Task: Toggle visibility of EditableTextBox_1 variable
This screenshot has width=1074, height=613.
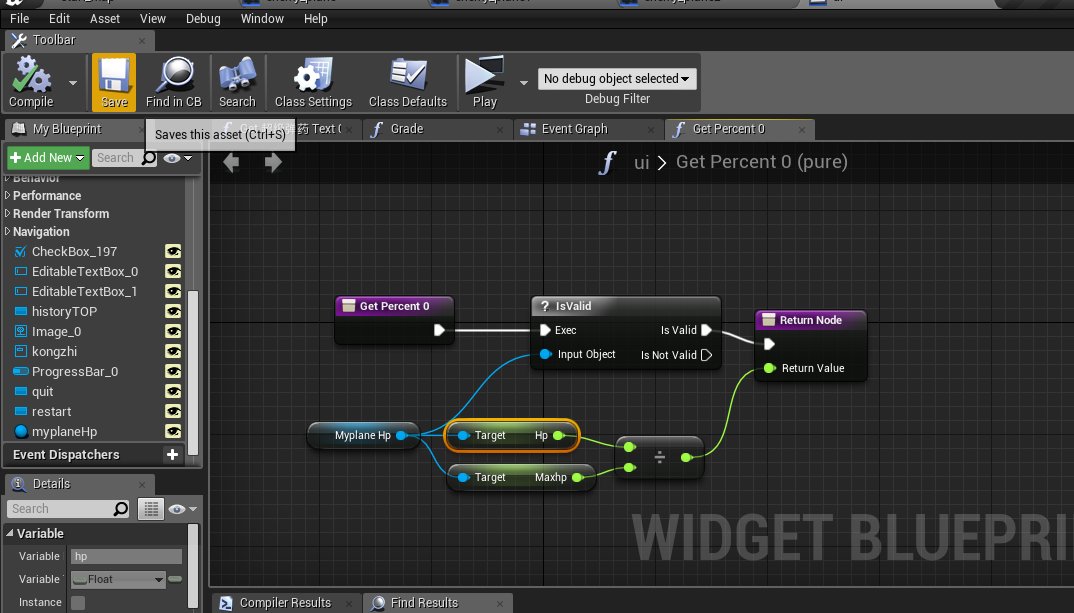Action: coord(173,291)
